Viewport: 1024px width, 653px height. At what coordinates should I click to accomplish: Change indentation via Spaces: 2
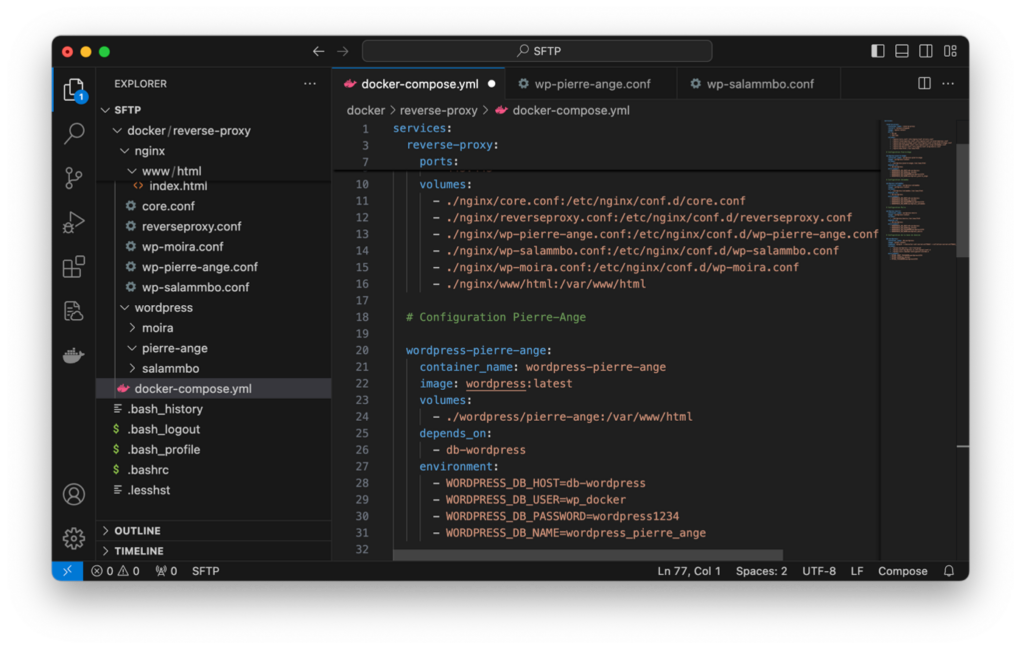761,571
